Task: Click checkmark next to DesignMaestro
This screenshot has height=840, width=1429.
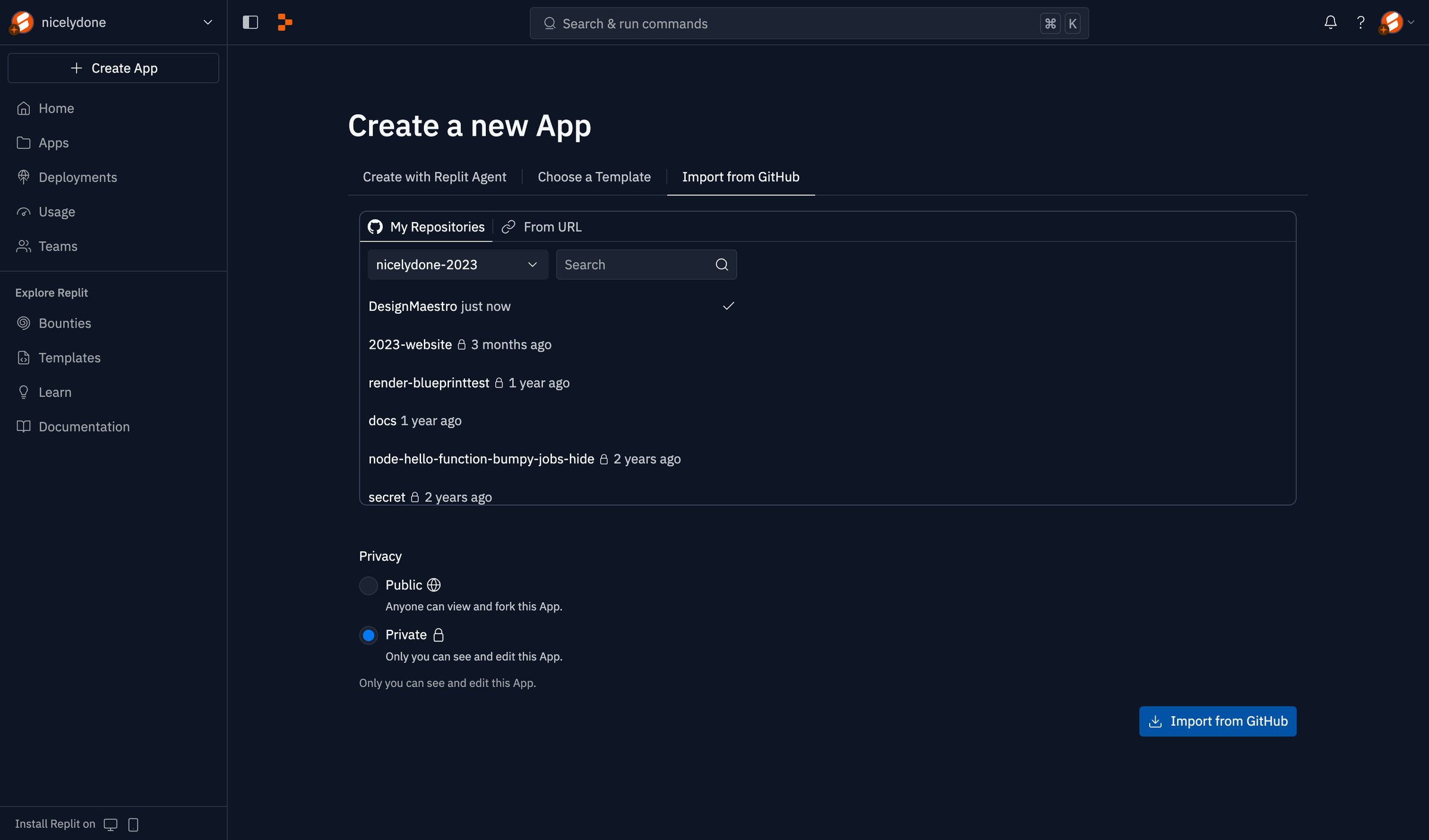Action: click(x=728, y=306)
